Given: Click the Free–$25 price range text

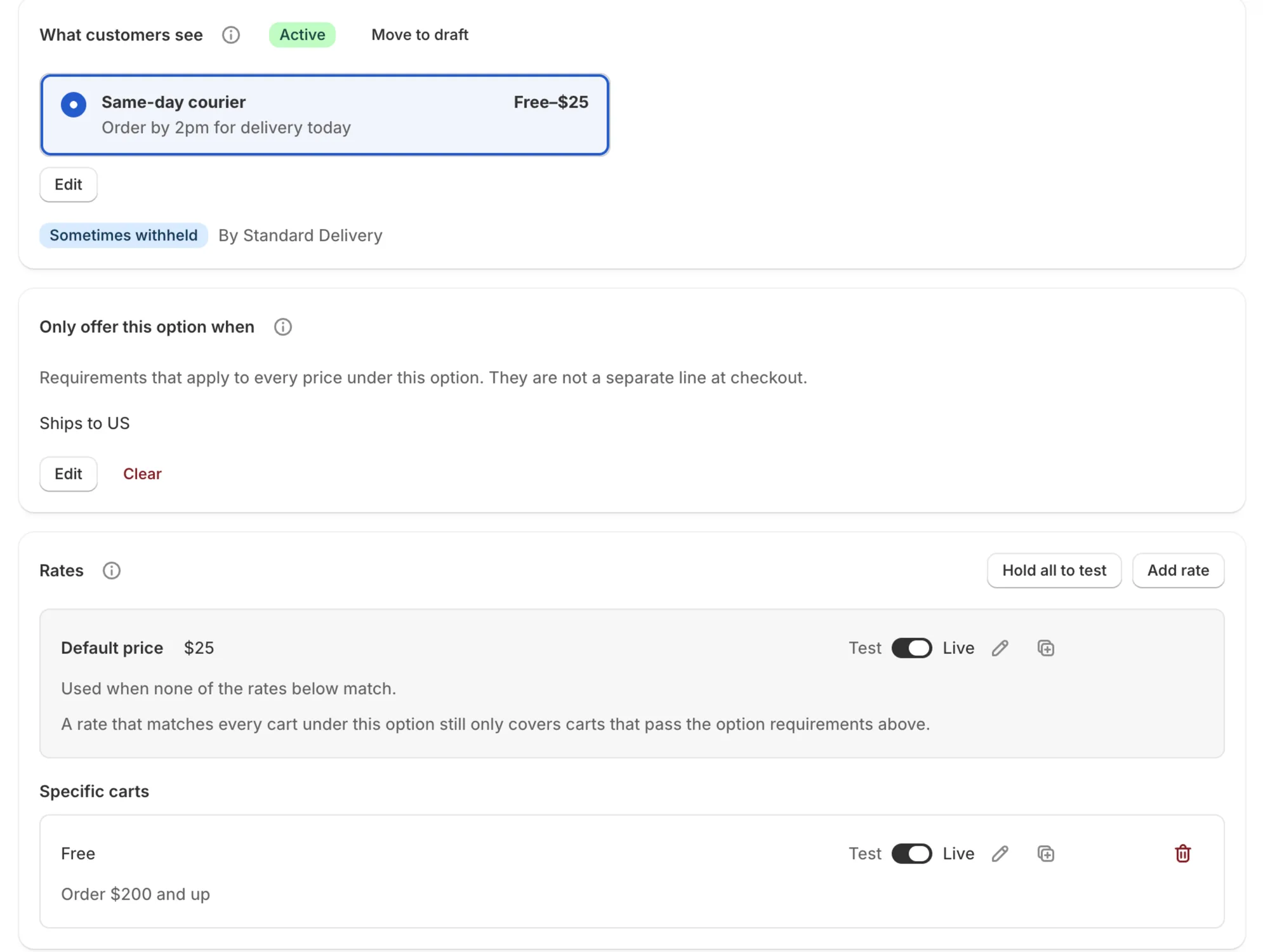Looking at the screenshot, I should [x=551, y=102].
